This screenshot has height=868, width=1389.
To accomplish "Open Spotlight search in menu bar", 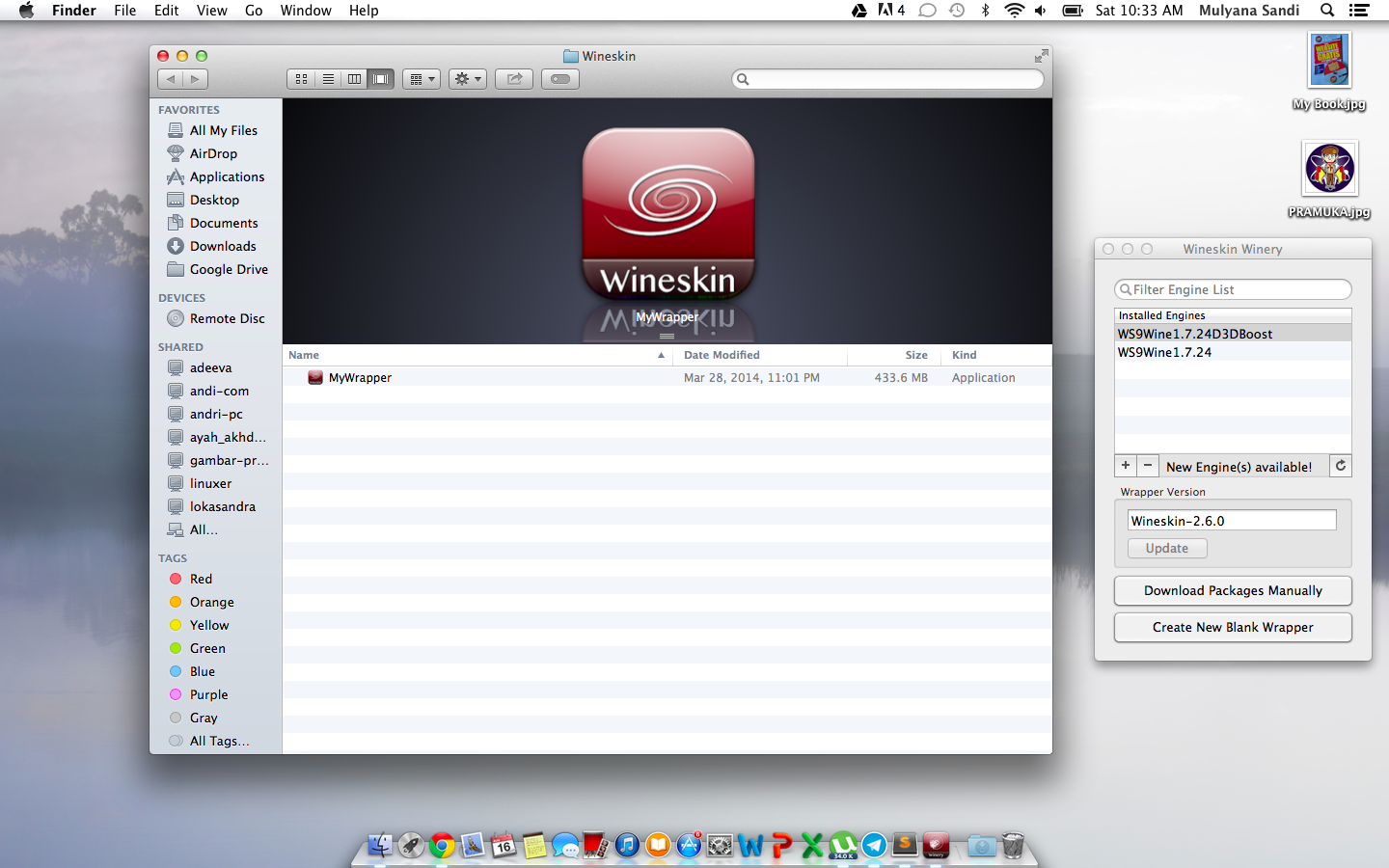I will (1327, 11).
